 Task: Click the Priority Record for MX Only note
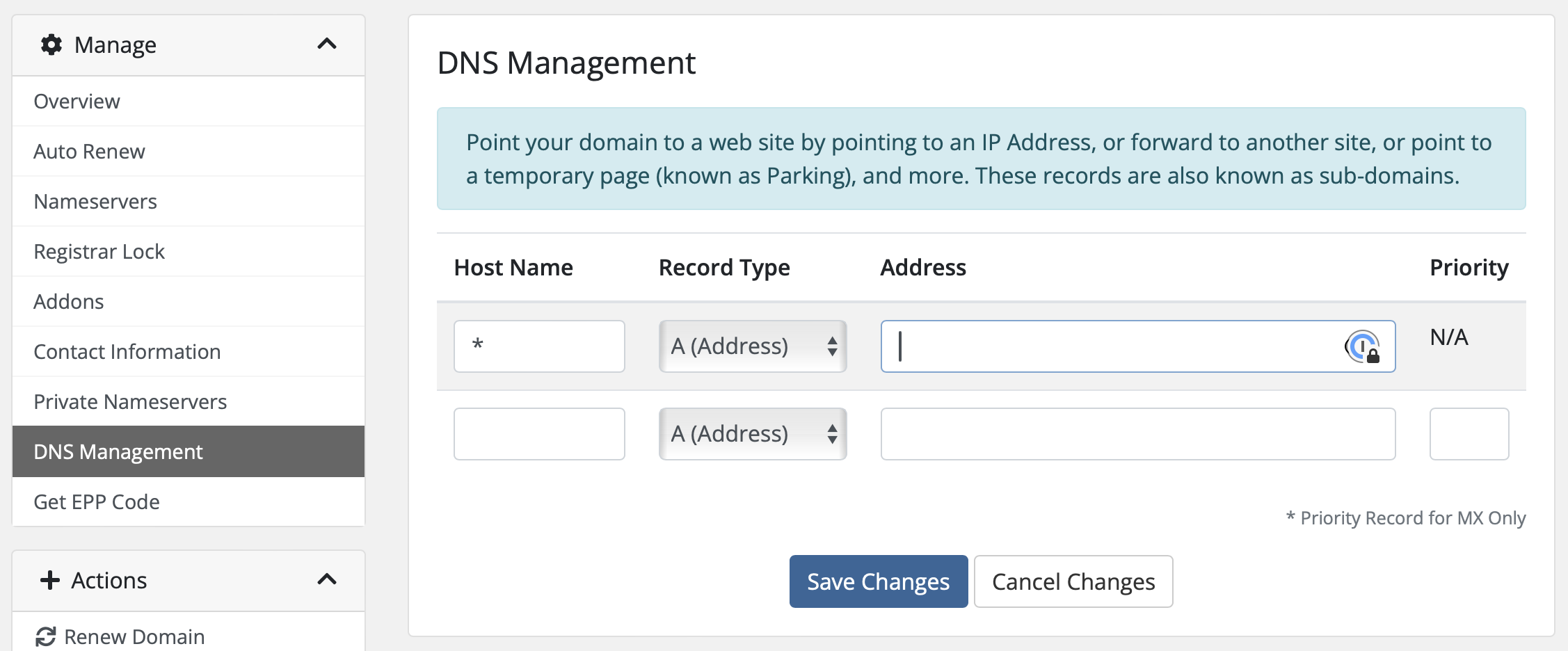pos(1406,518)
